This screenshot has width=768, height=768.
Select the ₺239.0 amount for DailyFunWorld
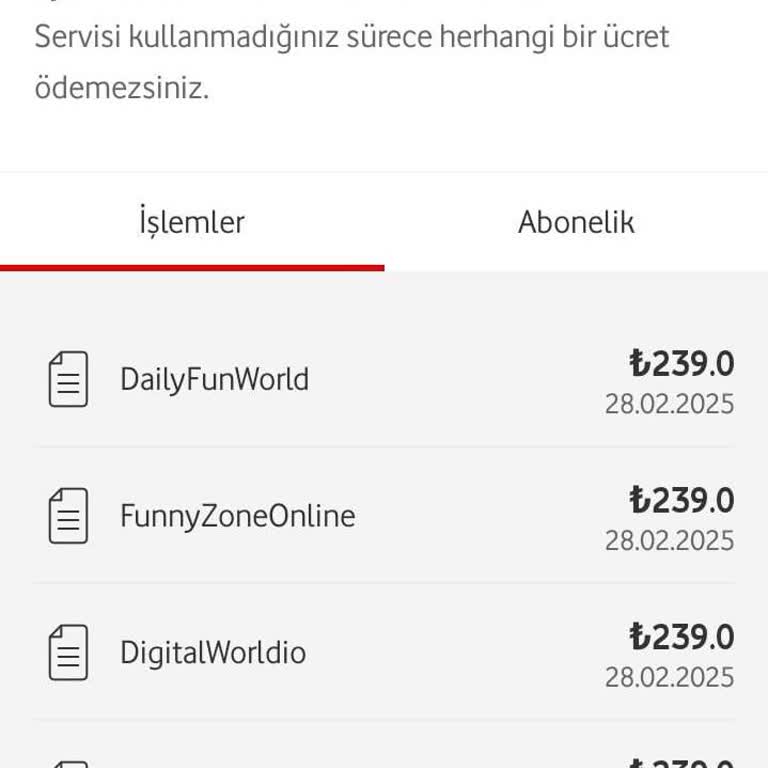click(681, 364)
